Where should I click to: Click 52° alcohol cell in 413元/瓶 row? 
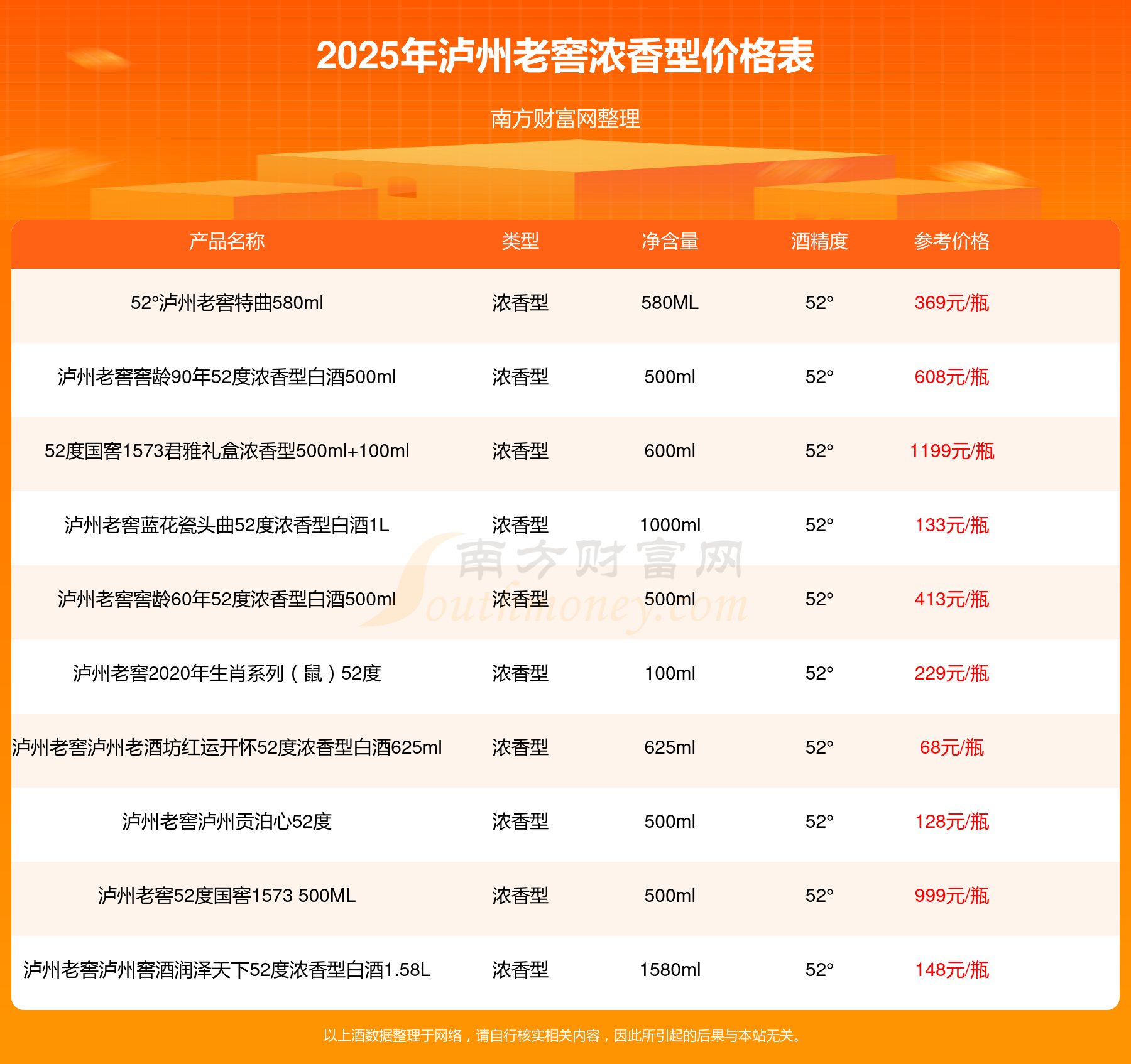click(x=819, y=599)
